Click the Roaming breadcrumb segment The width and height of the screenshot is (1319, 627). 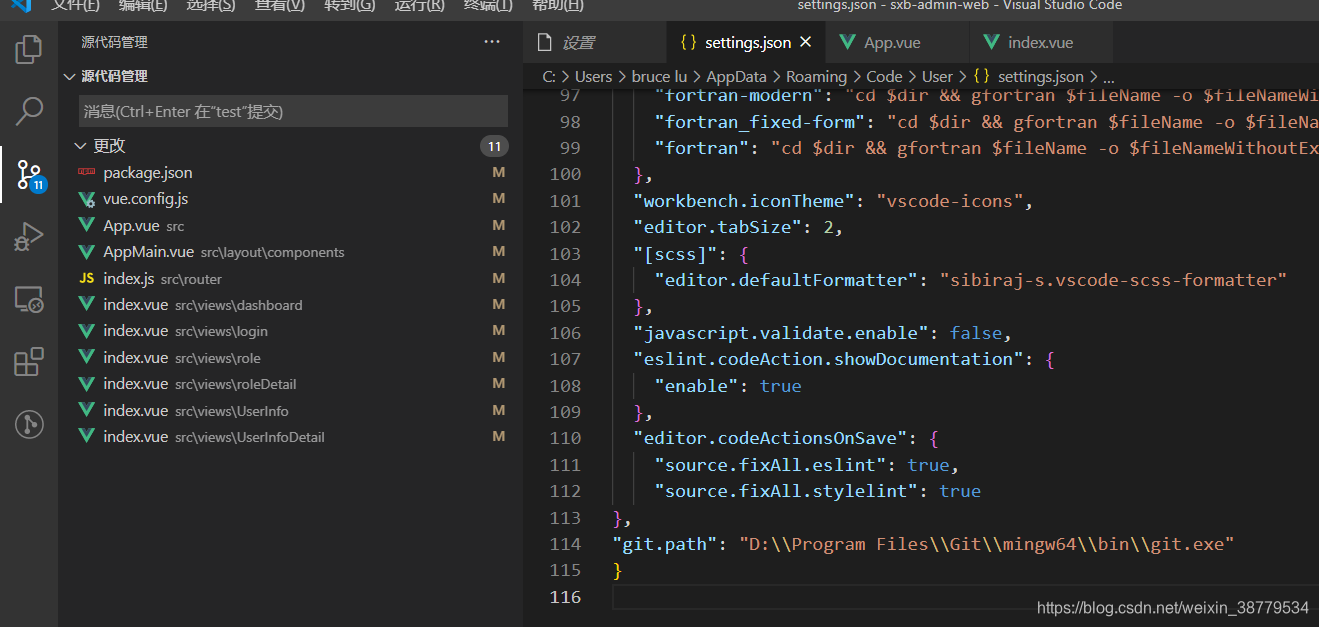(816, 76)
